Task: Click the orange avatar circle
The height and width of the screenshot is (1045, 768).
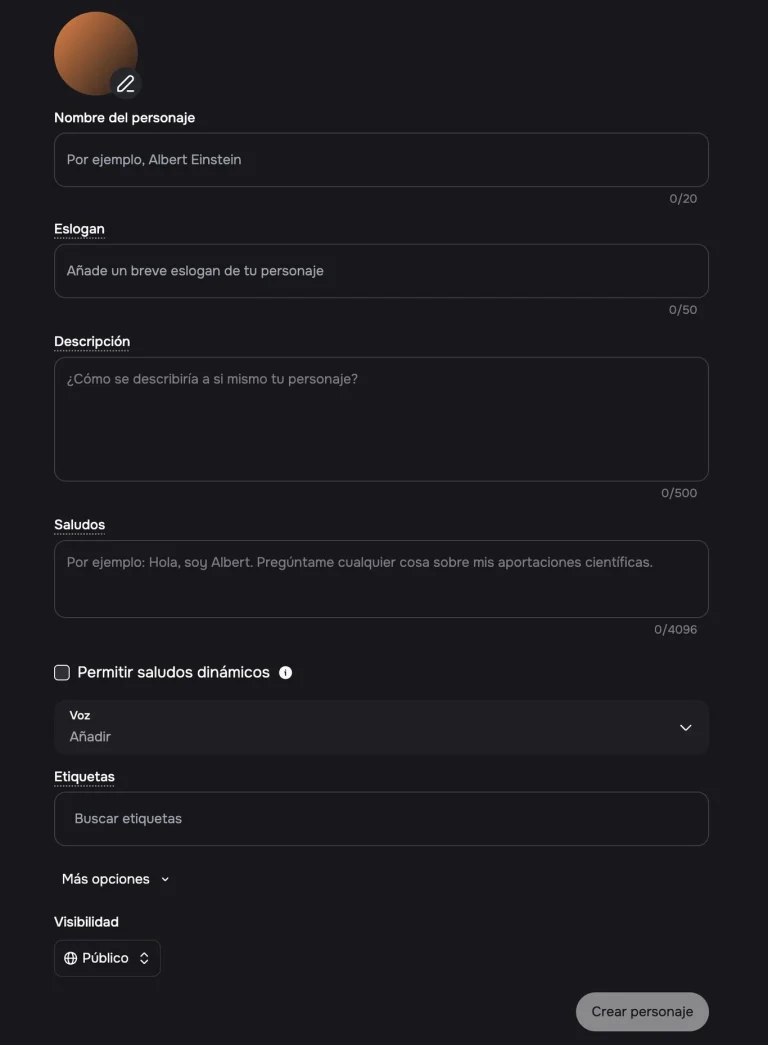Action: pos(96,53)
